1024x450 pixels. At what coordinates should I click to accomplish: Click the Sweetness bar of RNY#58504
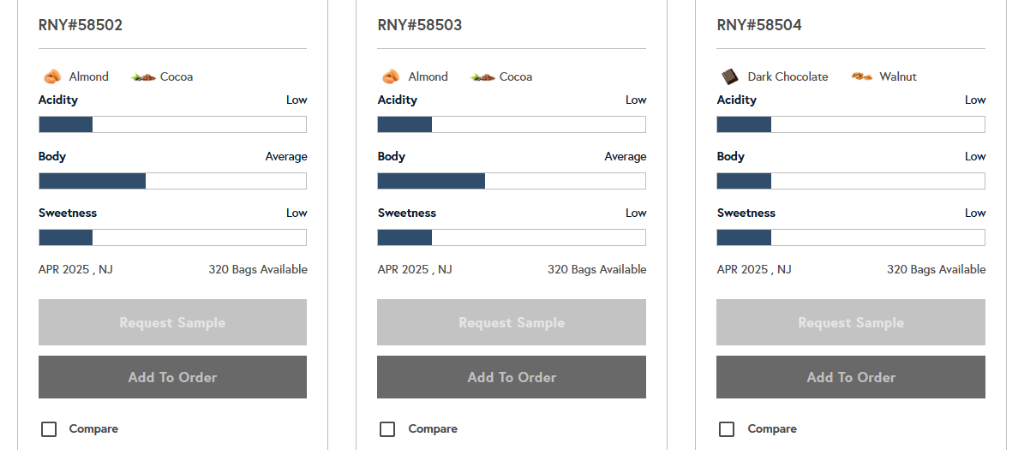pyautogui.click(x=850, y=238)
